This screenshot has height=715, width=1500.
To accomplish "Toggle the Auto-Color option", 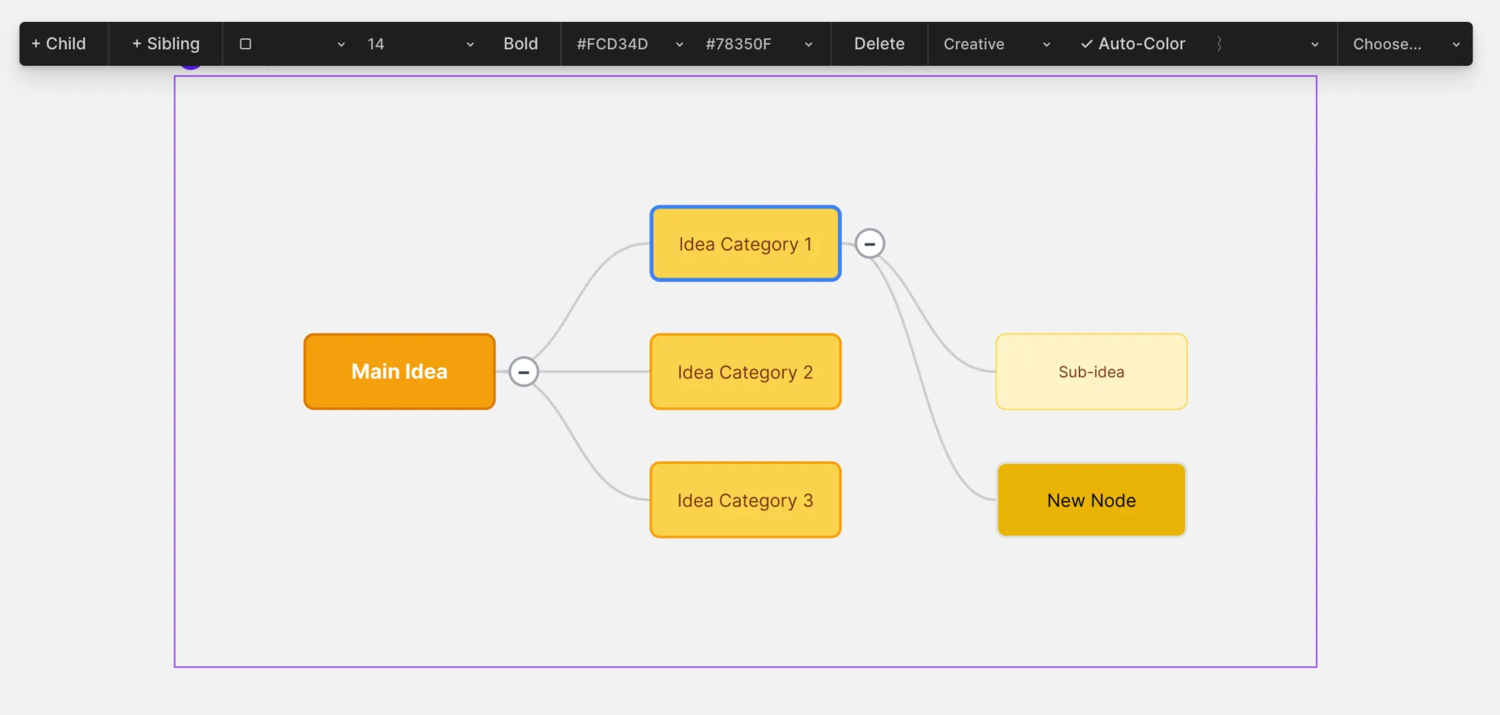I will point(1133,44).
